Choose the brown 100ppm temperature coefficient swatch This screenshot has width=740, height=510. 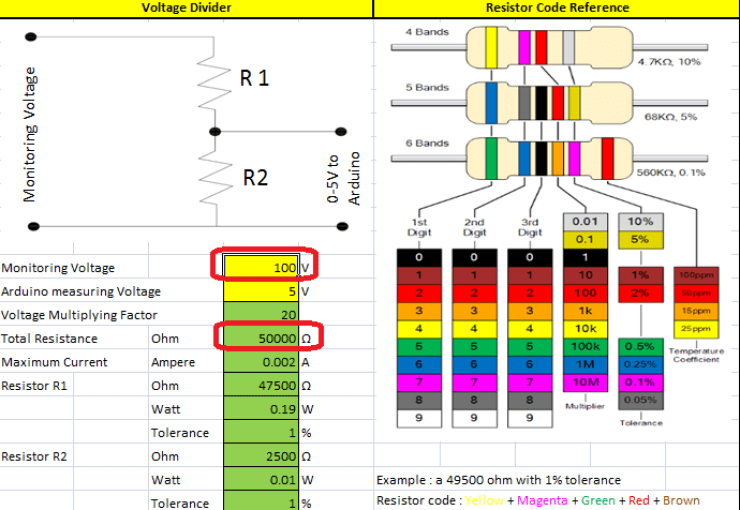[x=699, y=274]
